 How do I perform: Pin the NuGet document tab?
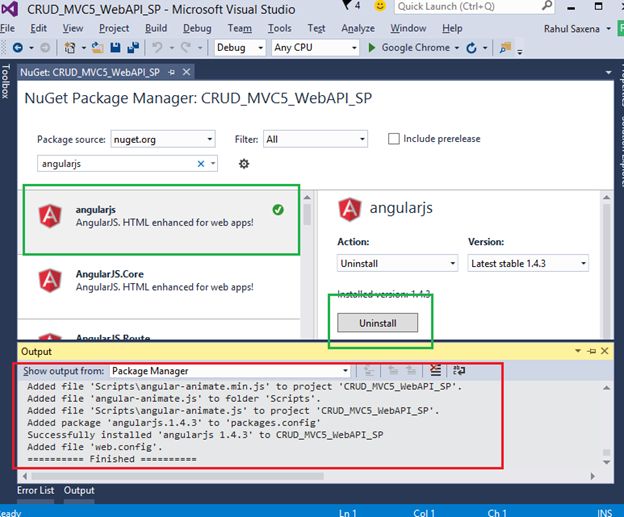tap(172, 72)
